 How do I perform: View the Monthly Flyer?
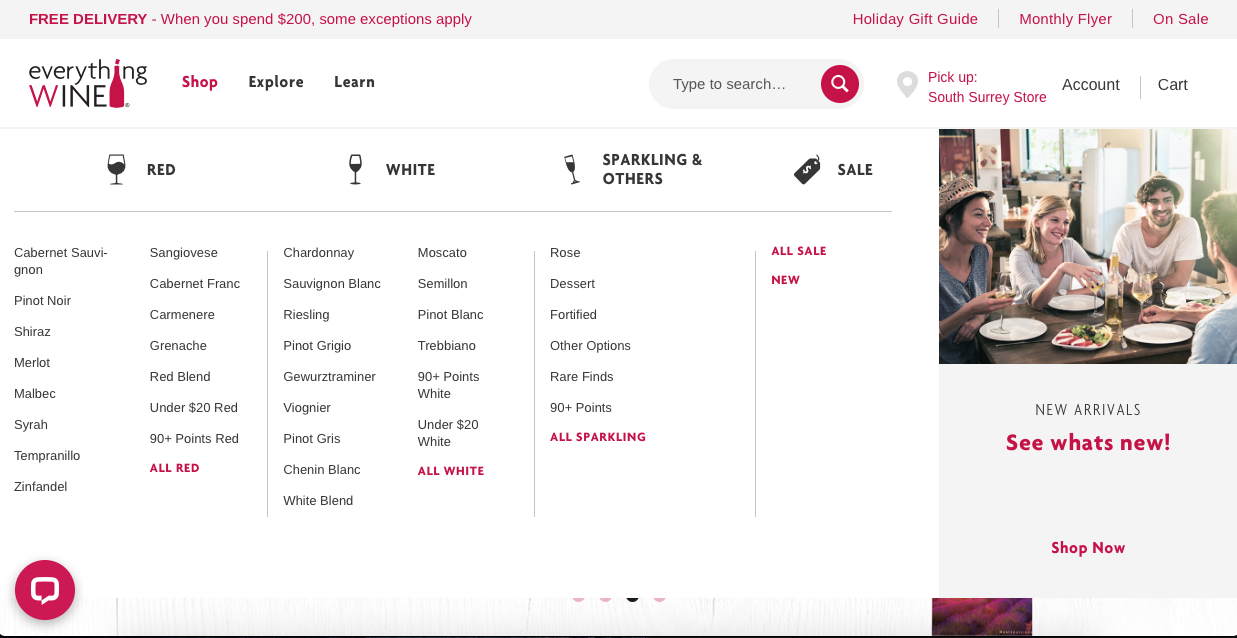click(x=1065, y=19)
